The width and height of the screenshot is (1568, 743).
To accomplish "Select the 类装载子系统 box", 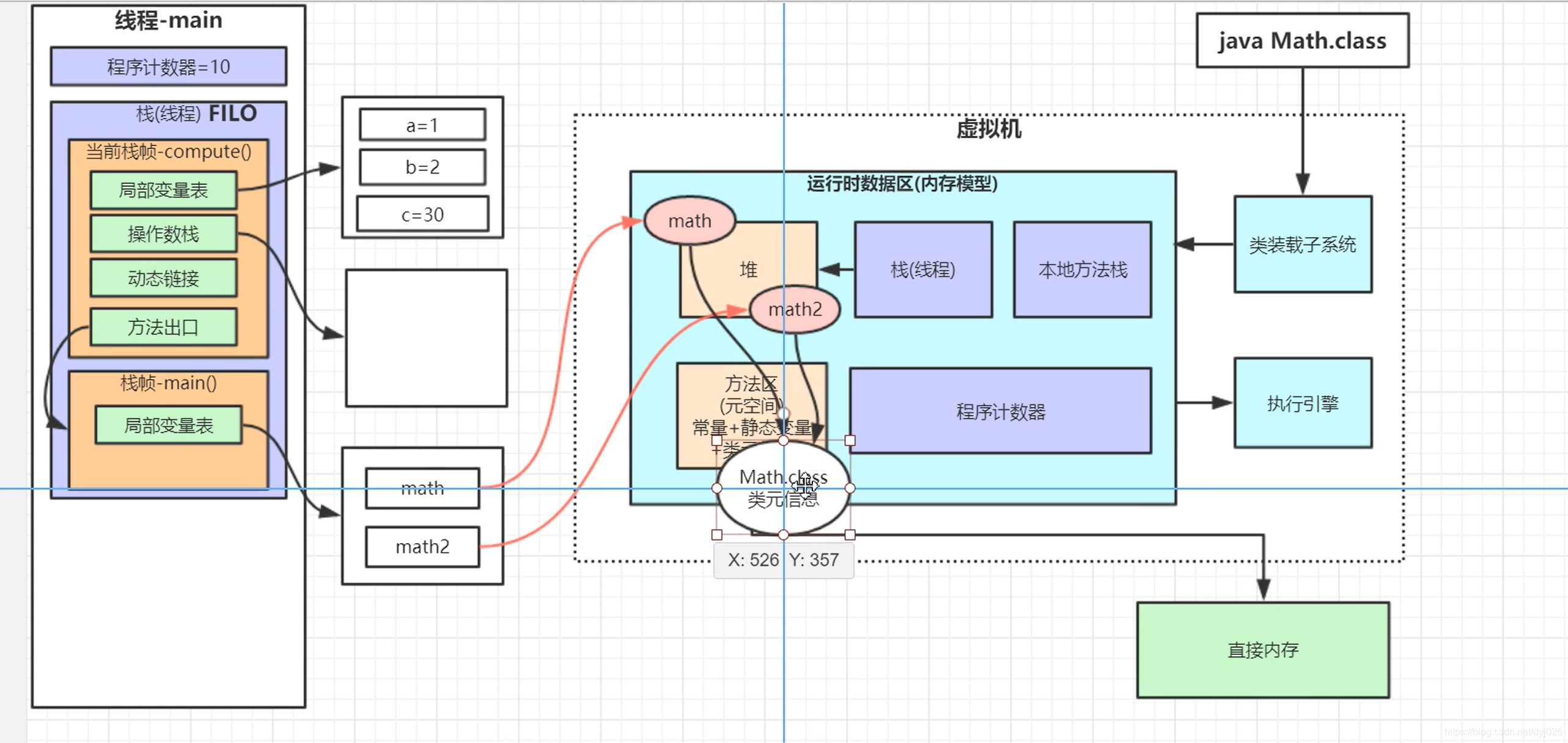I will pos(1303,244).
